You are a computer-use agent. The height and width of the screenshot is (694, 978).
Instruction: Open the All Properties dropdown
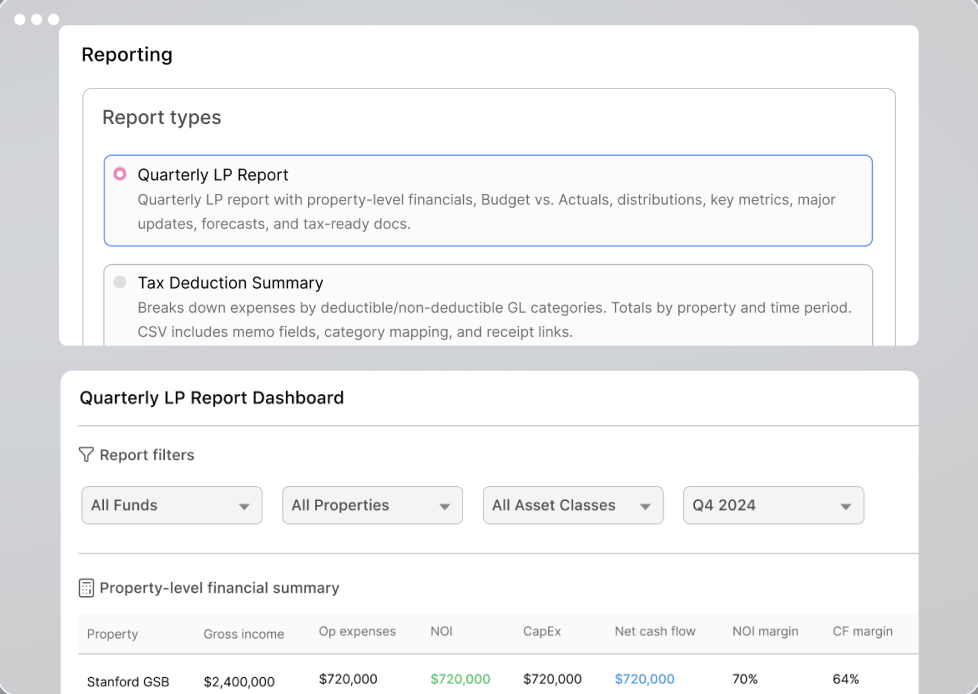tap(372, 505)
